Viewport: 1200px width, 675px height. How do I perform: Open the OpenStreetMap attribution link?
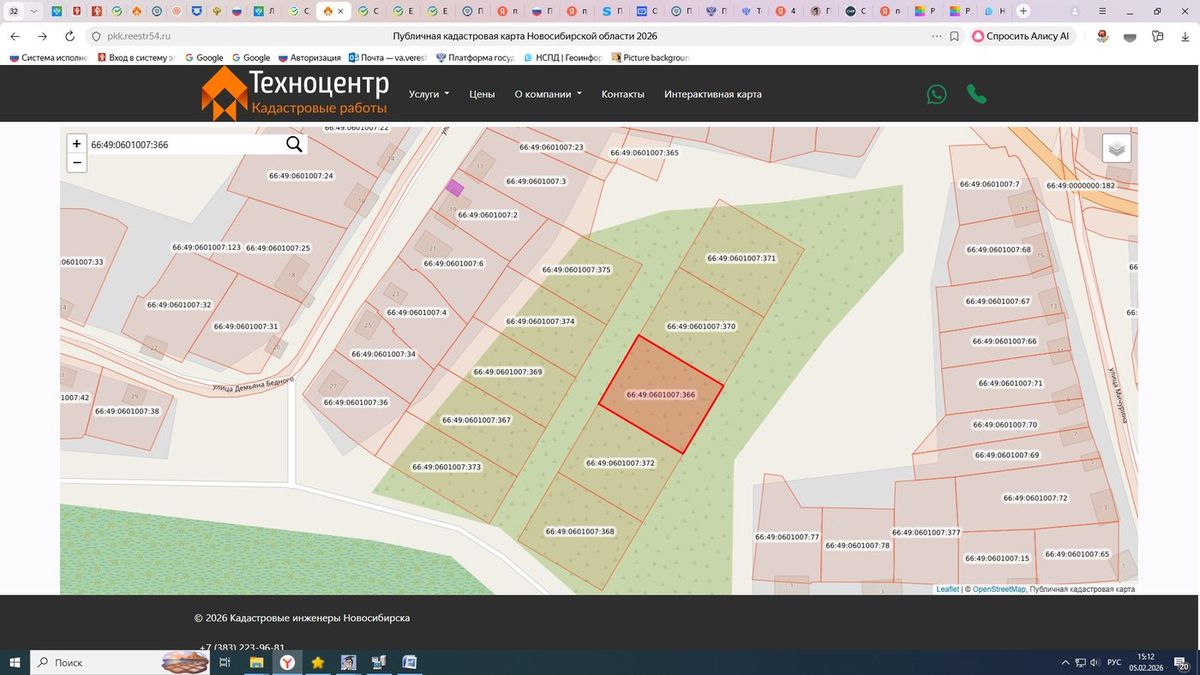click(x=999, y=589)
